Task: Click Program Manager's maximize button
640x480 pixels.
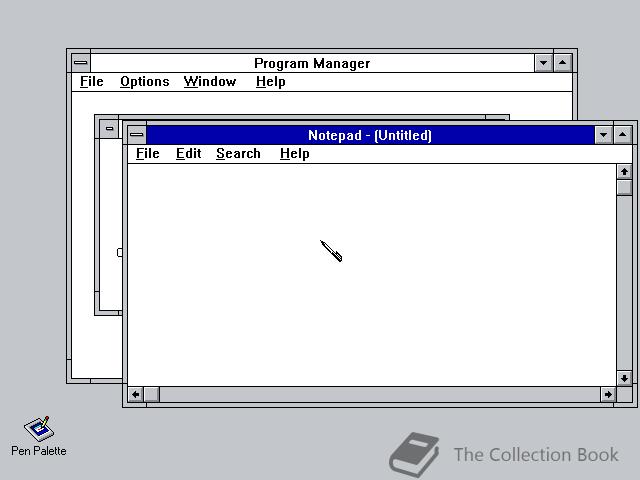Action: click(x=562, y=63)
